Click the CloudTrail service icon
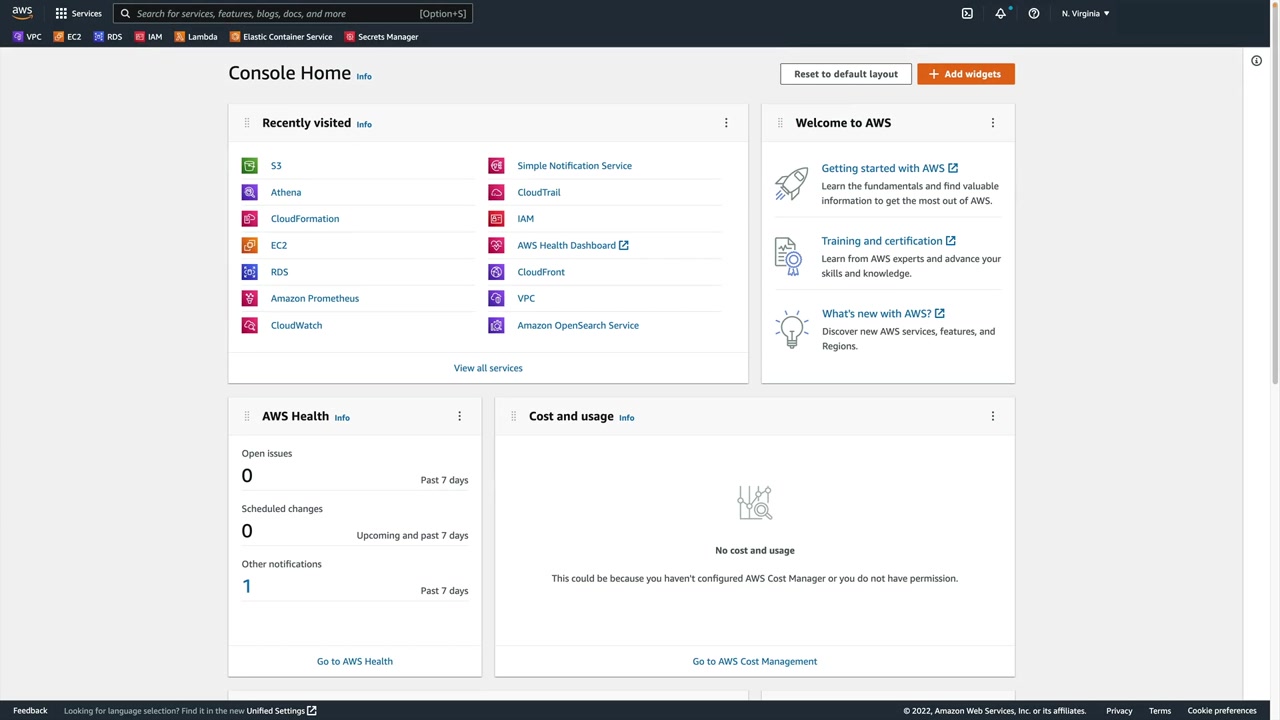 (496, 192)
